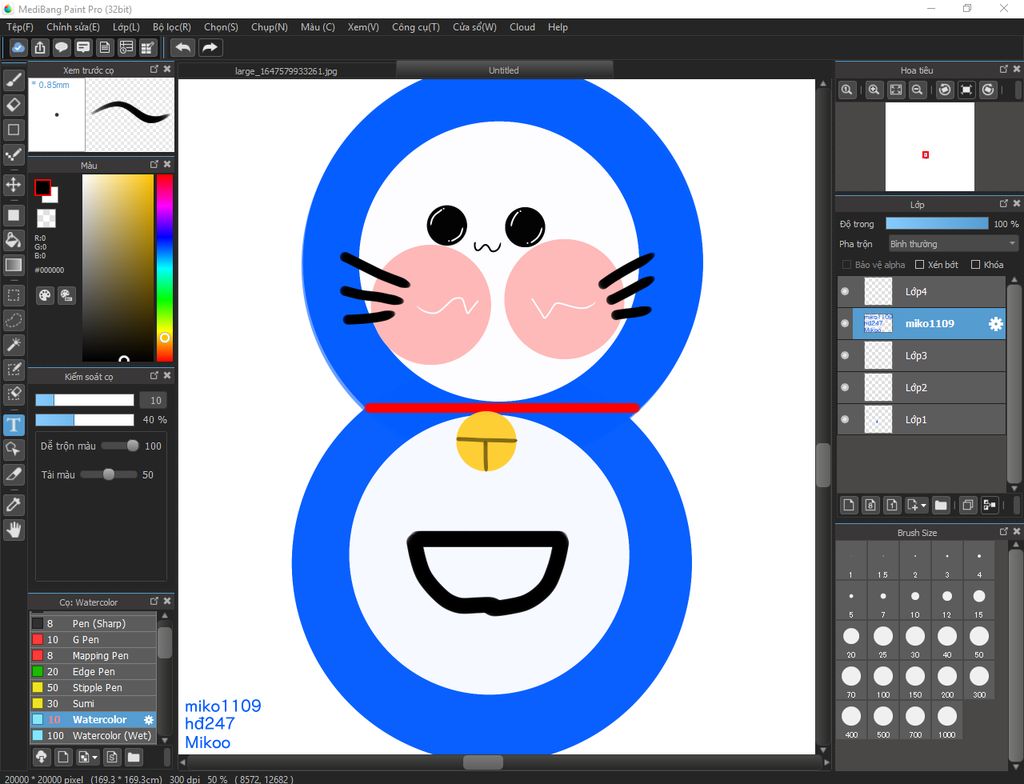The height and width of the screenshot is (784, 1024).
Task: Open Watercolor brush gear settings
Action: tap(149, 719)
